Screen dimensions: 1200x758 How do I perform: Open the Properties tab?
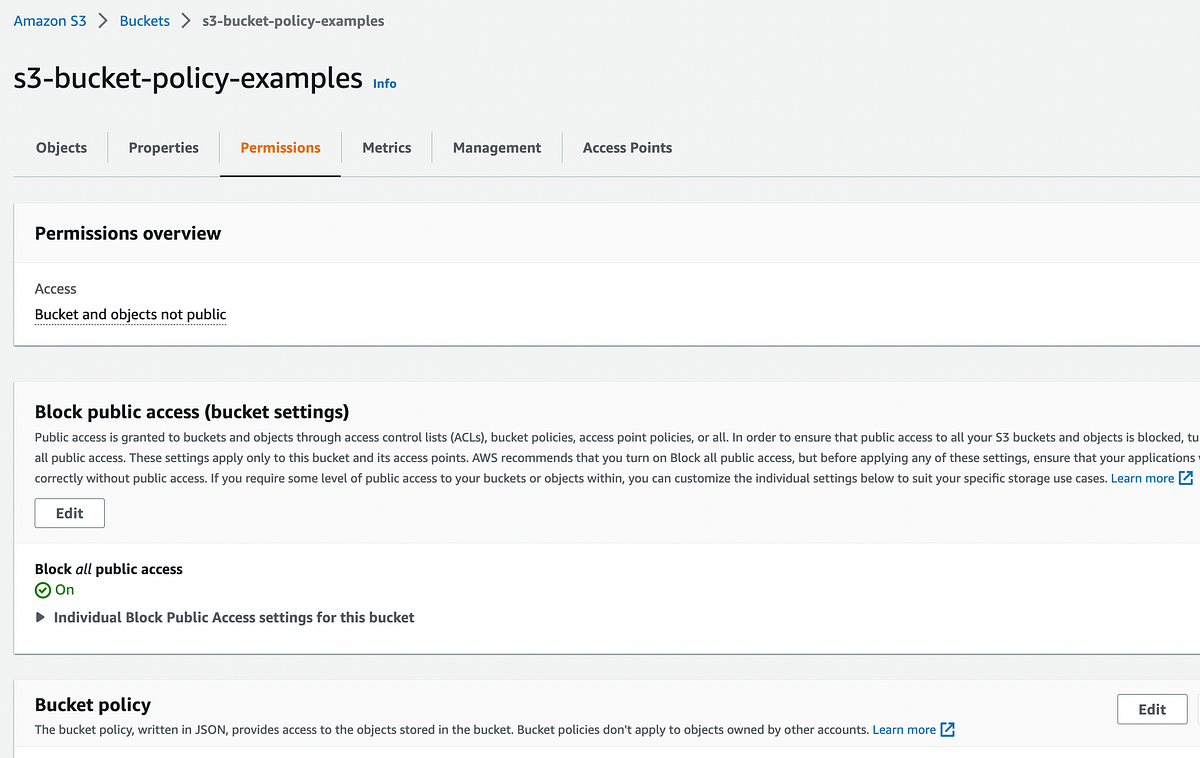163,147
